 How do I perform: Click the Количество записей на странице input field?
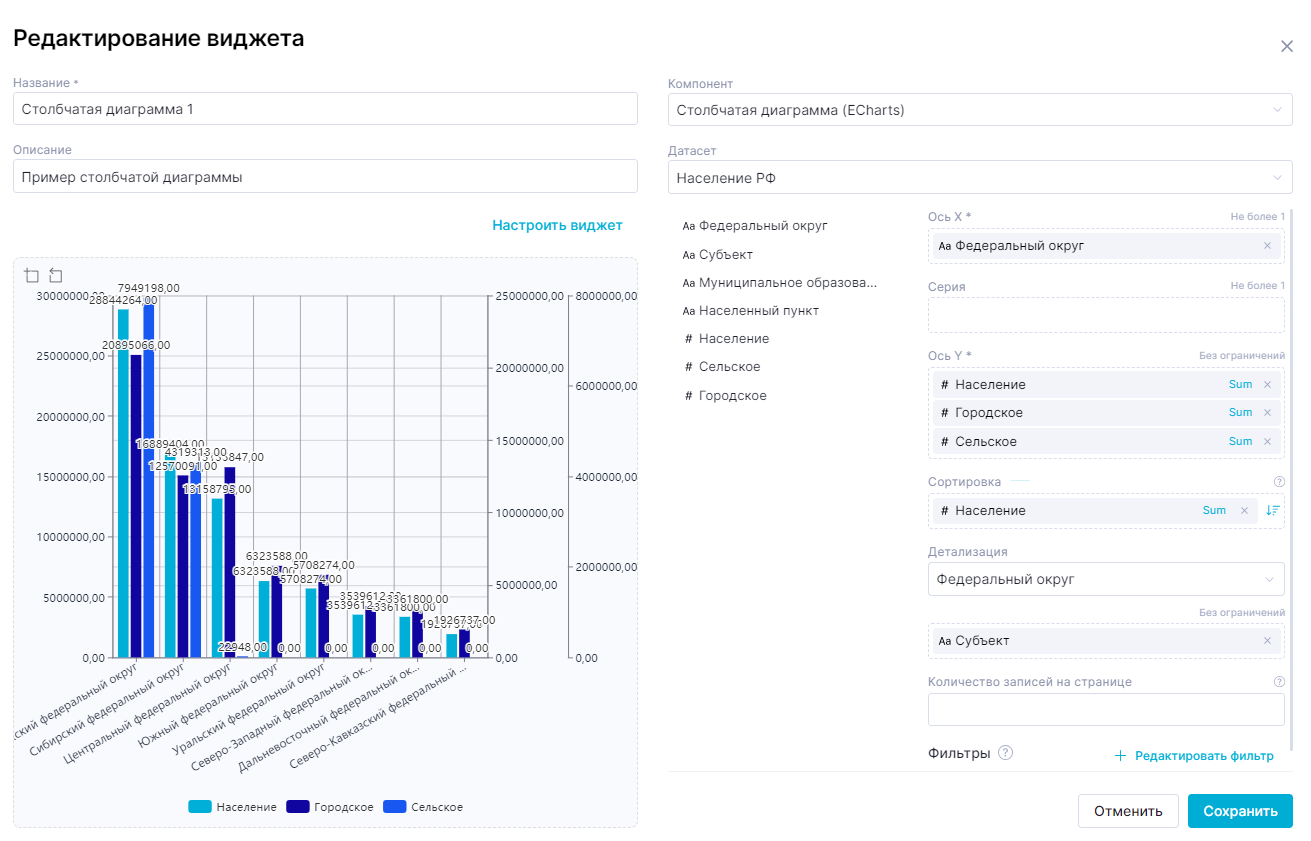click(x=1105, y=709)
